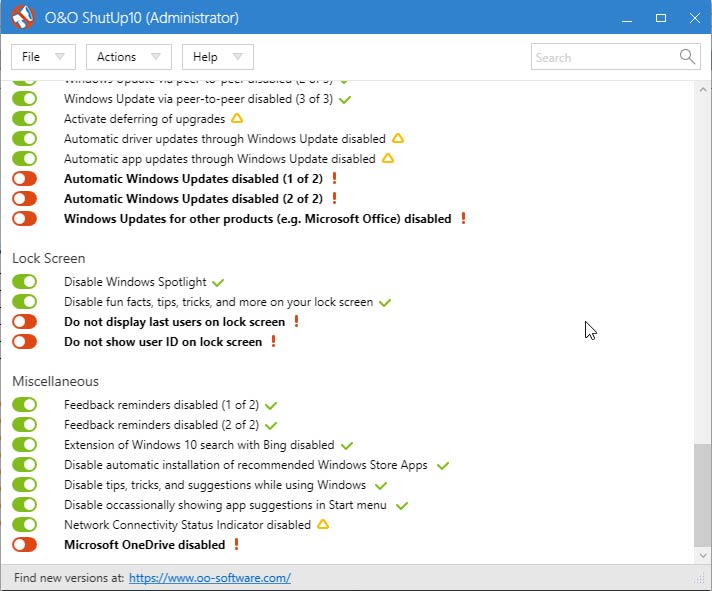The width and height of the screenshot is (712, 591).
Task: Toggle app suggestions in Start menu switch
Action: [25, 504]
